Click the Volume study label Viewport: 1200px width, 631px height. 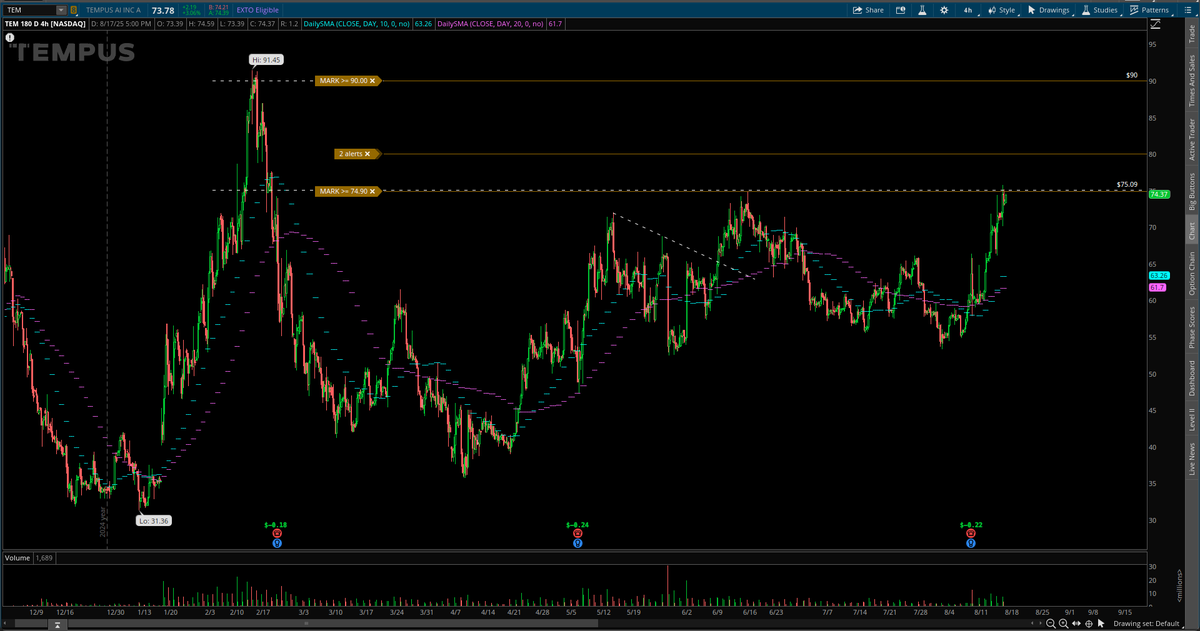point(17,557)
